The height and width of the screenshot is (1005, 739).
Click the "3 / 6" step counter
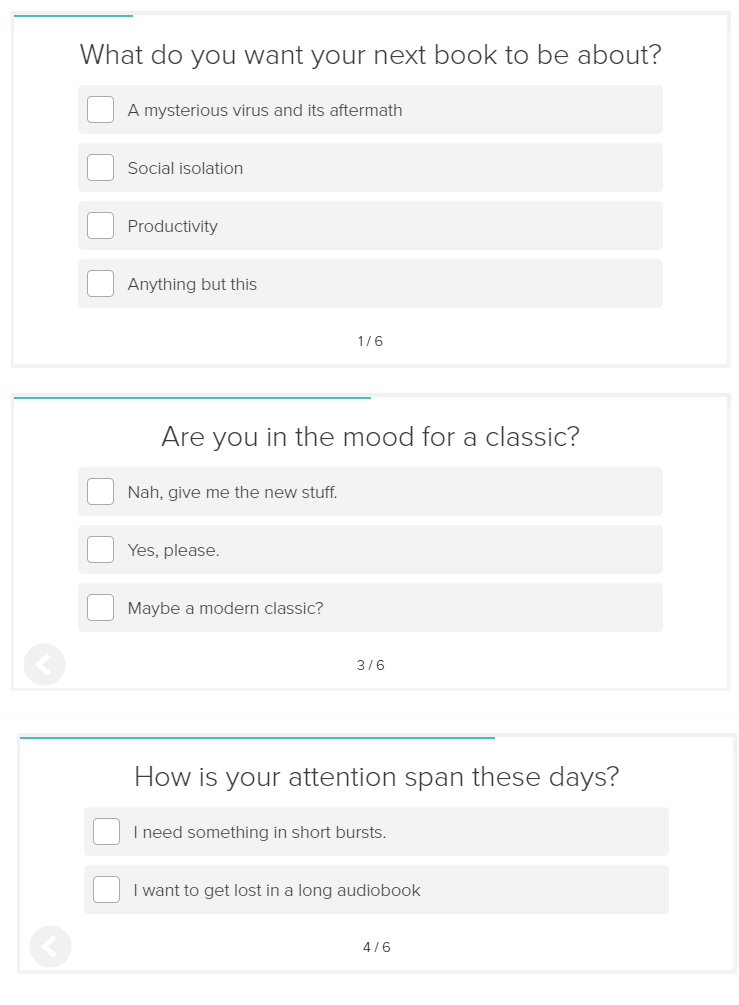[369, 664]
